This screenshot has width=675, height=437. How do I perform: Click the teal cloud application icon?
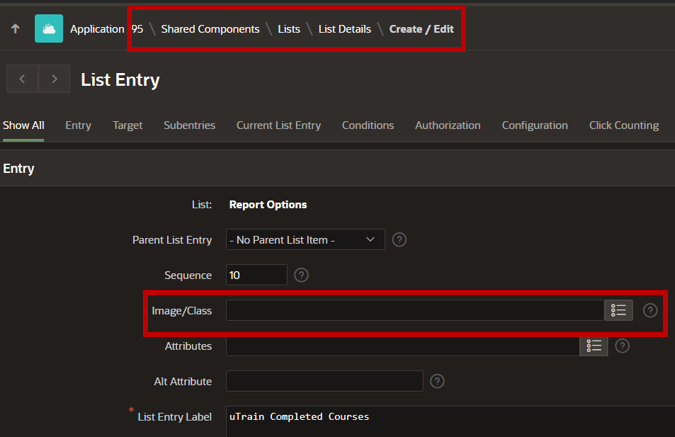pyautogui.click(x=49, y=29)
